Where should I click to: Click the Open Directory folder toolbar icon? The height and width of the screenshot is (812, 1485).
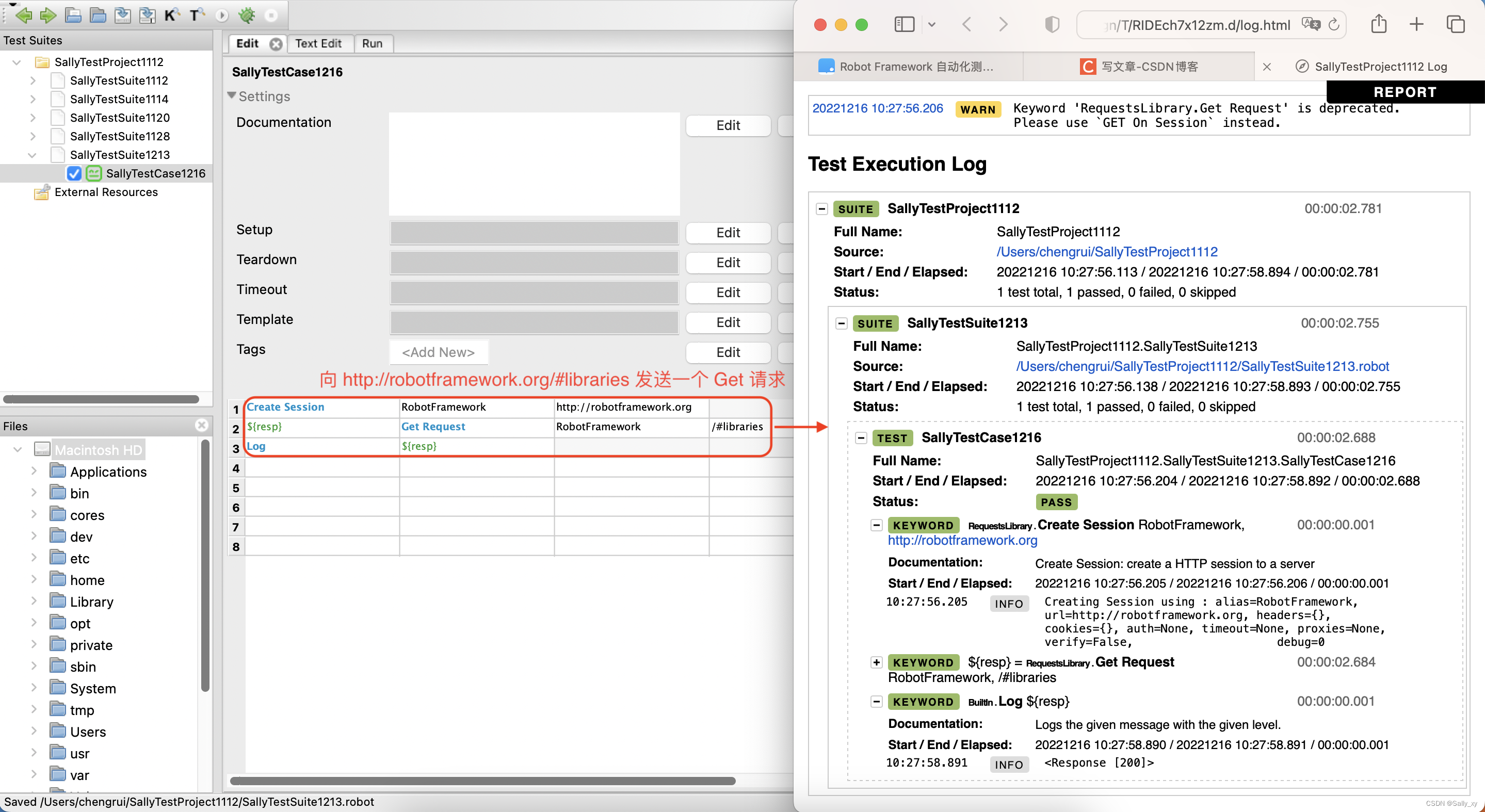tap(98, 15)
